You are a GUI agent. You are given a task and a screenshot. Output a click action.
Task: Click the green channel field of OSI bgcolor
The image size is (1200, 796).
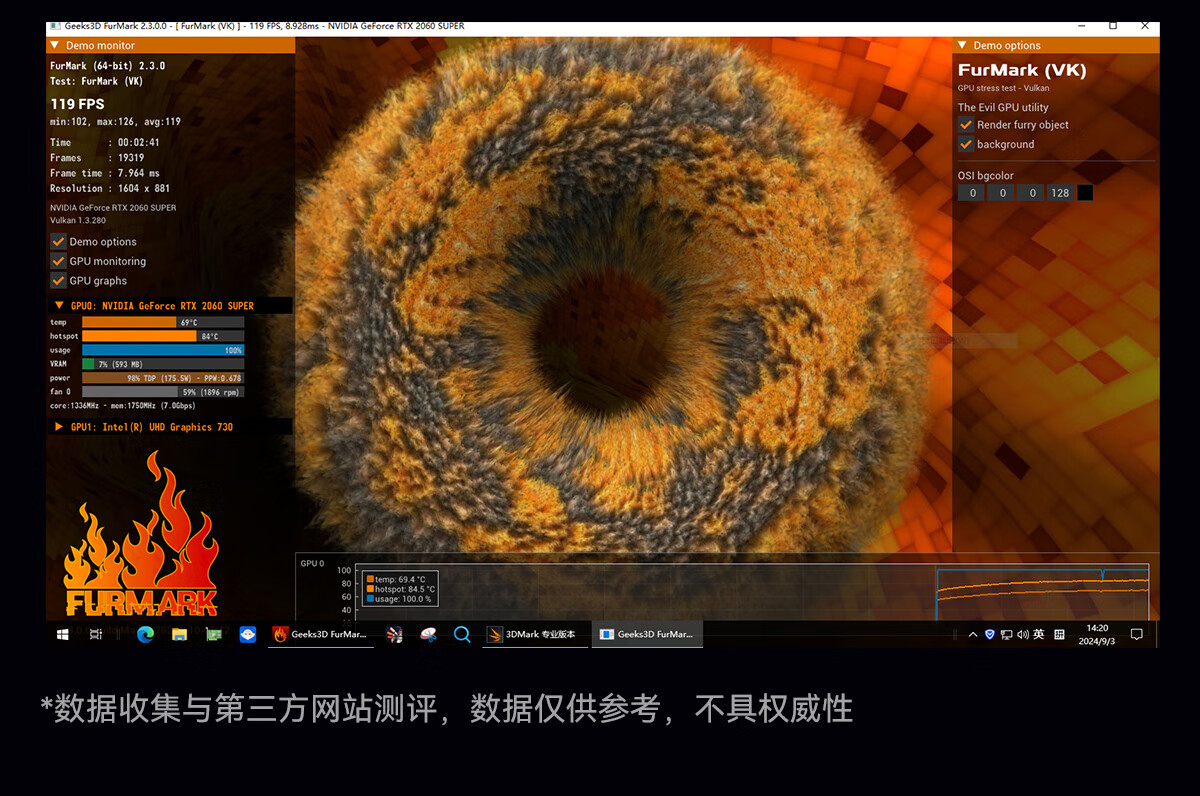[1000, 193]
